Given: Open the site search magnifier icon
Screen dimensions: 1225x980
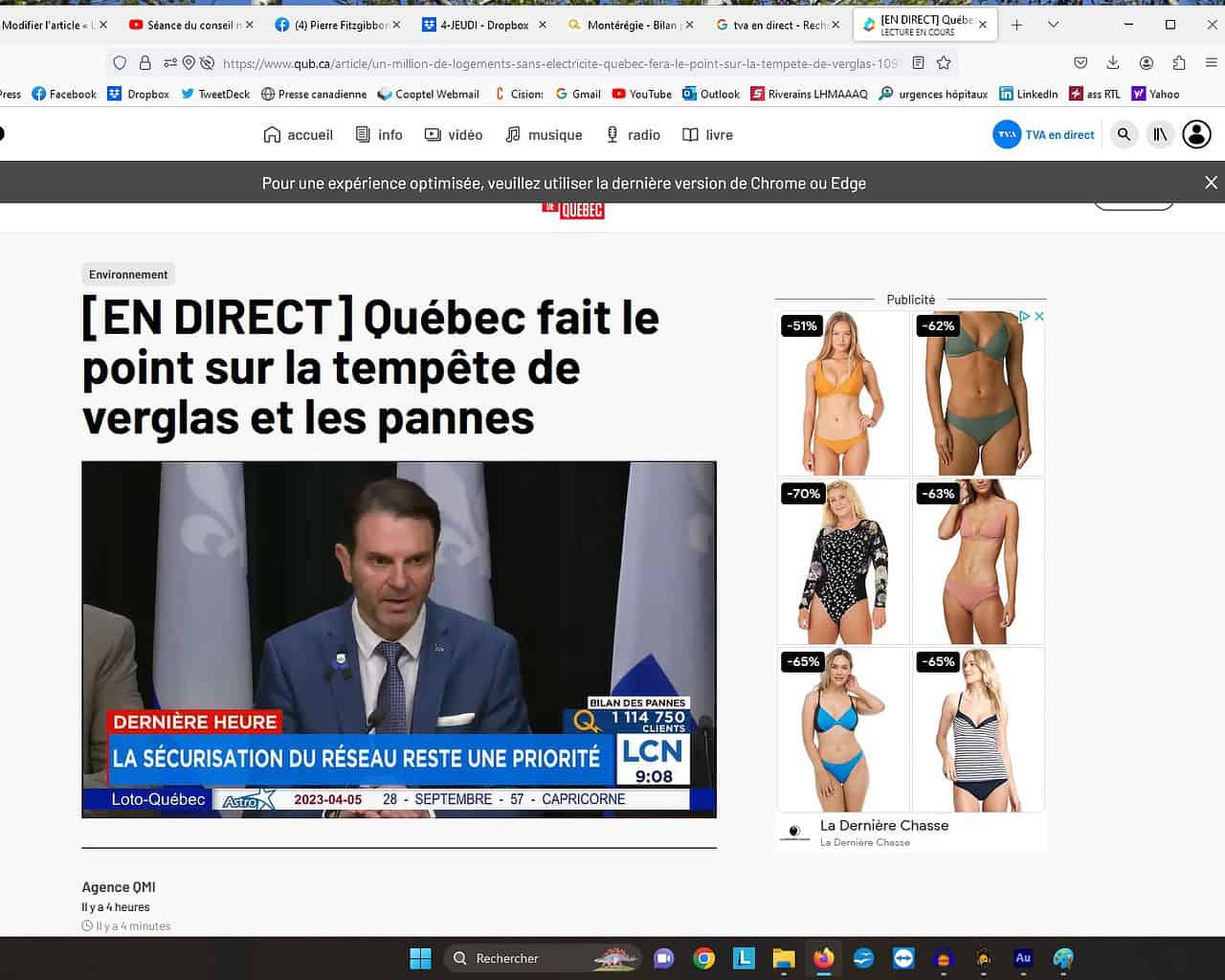Looking at the screenshot, I should tap(1124, 135).
